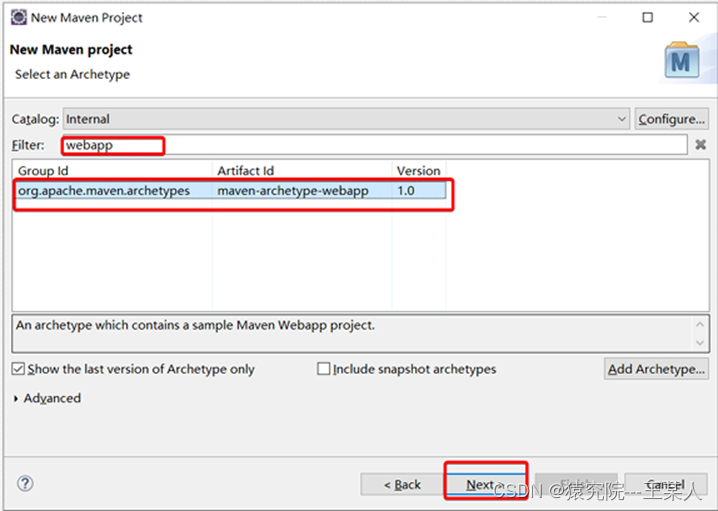
Task: Close the New Maven Project window
Action: (694, 17)
